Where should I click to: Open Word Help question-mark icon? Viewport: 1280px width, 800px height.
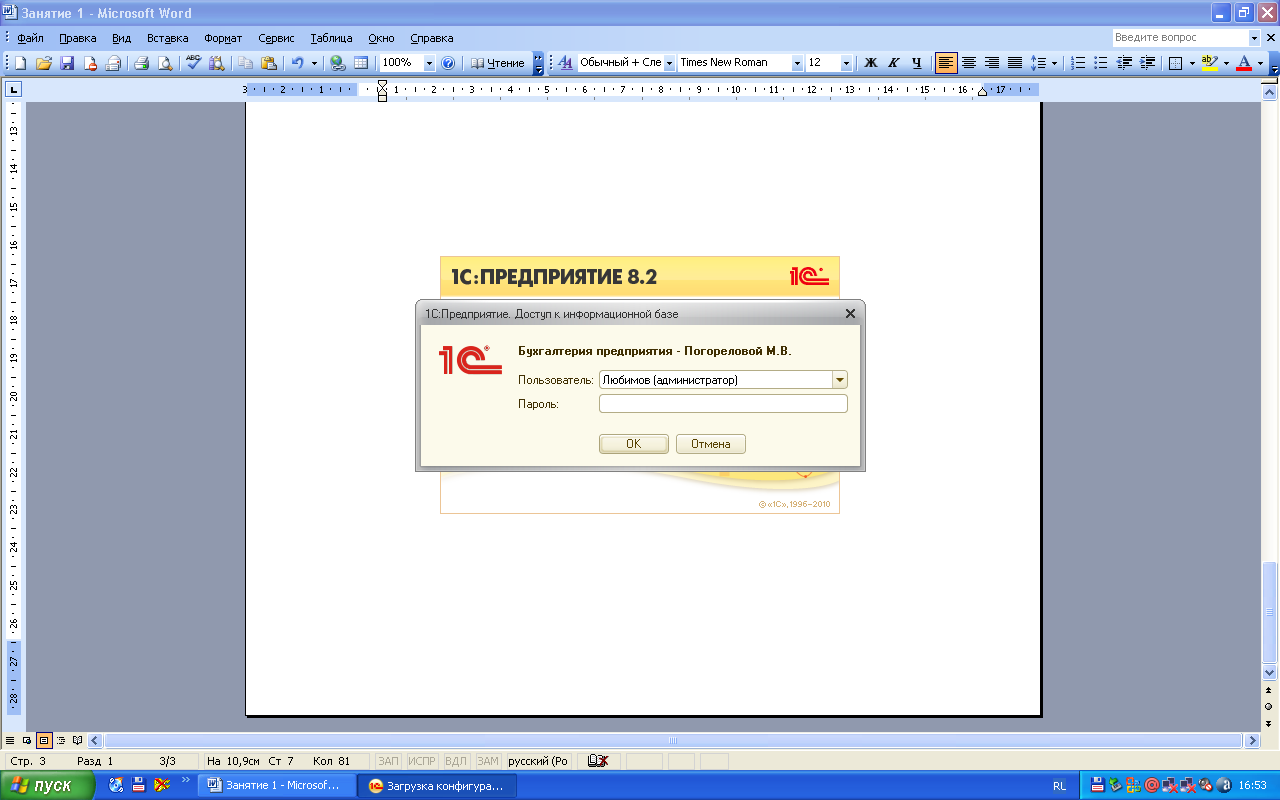448,63
